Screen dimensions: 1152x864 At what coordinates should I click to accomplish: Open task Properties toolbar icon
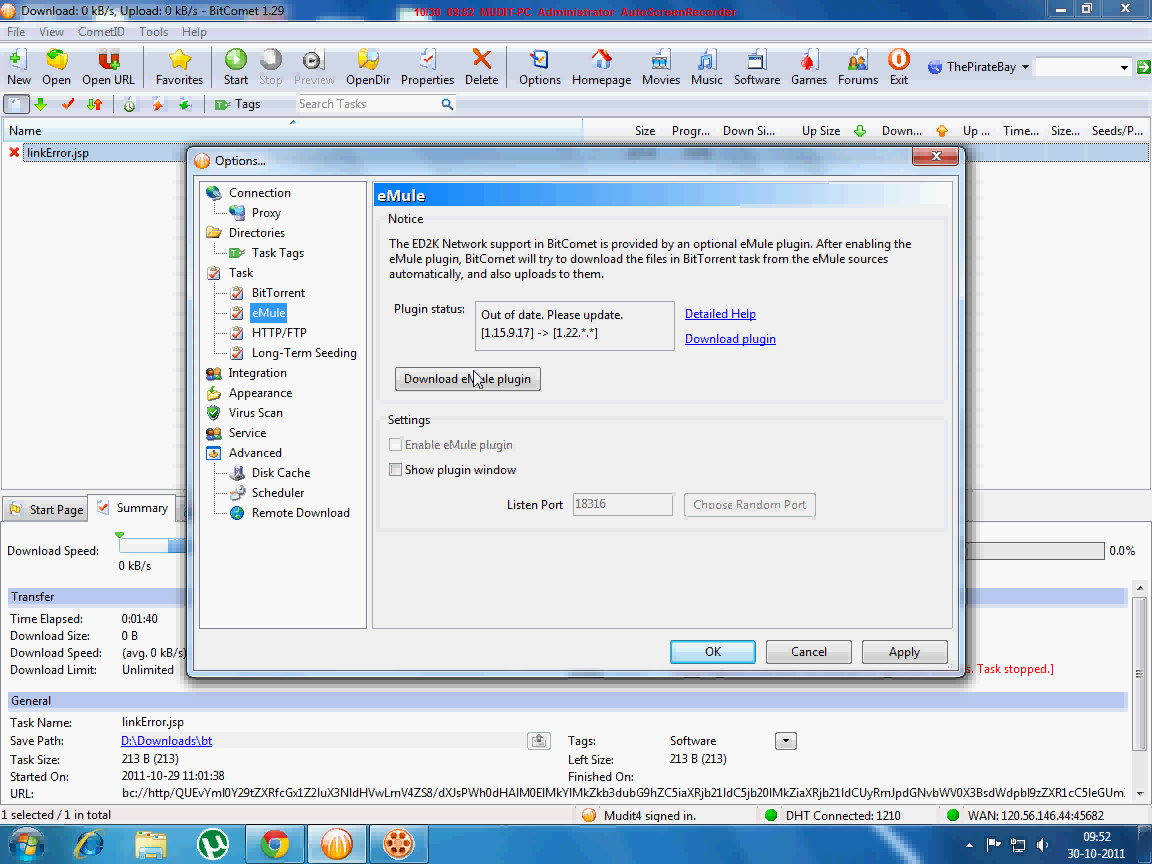pos(428,67)
